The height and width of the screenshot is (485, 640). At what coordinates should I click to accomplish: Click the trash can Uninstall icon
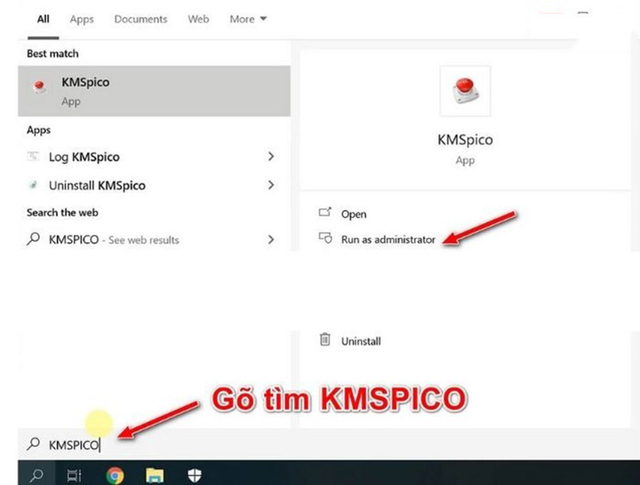point(325,339)
